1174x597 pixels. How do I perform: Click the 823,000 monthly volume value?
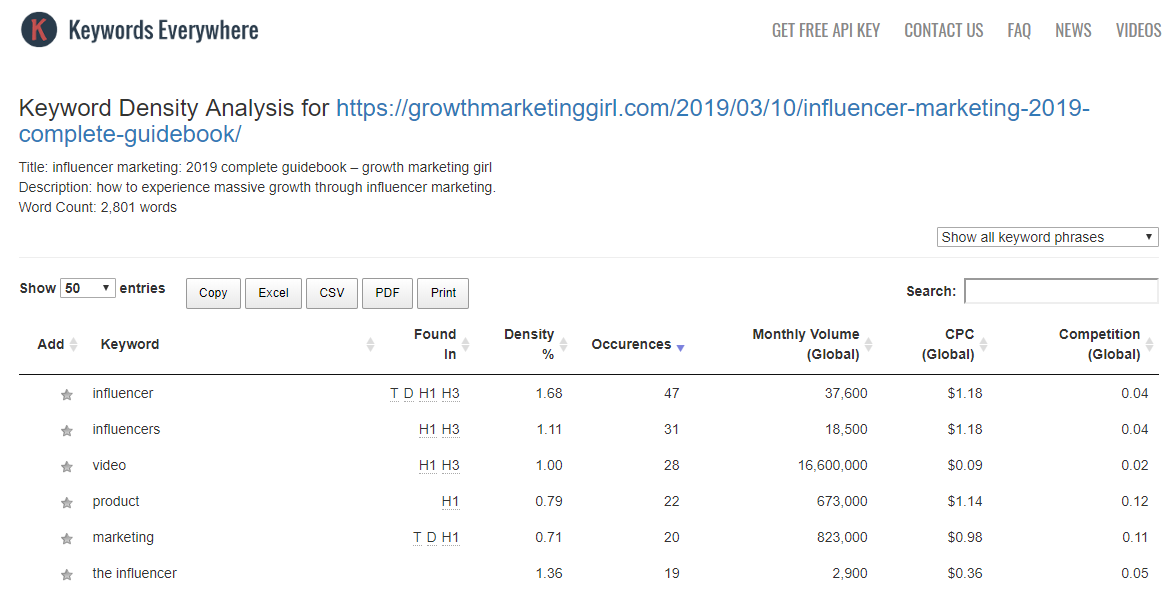(842, 537)
